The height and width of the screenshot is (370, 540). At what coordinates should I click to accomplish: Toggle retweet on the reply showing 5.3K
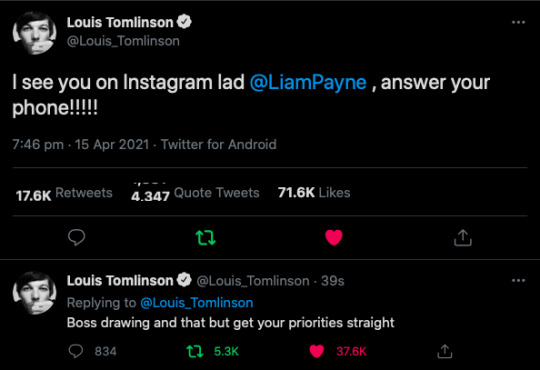195,351
